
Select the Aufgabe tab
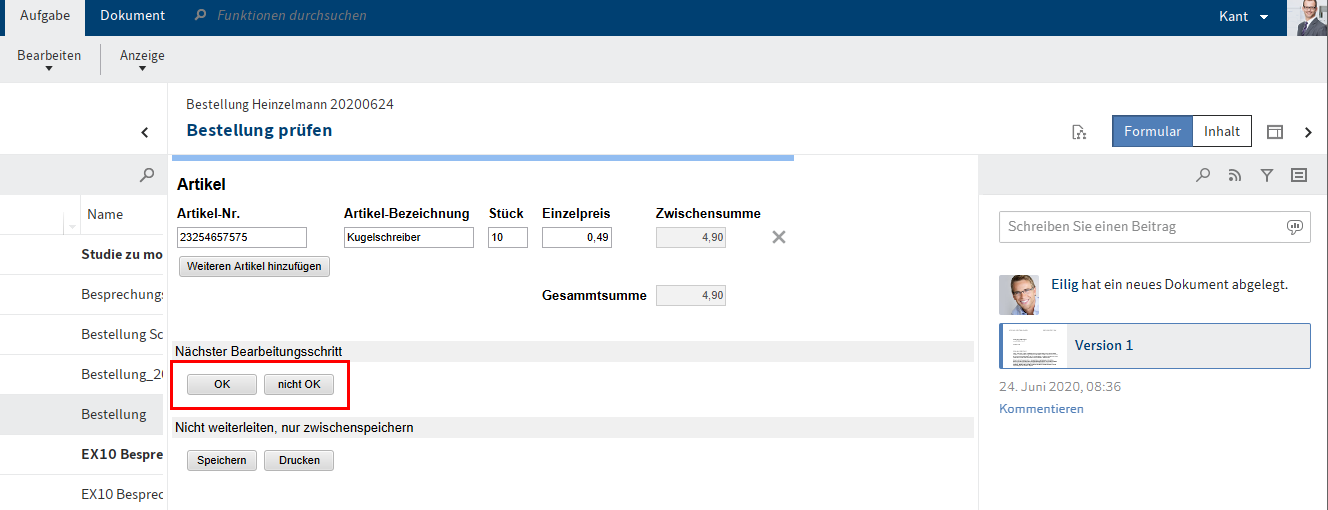click(45, 16)
